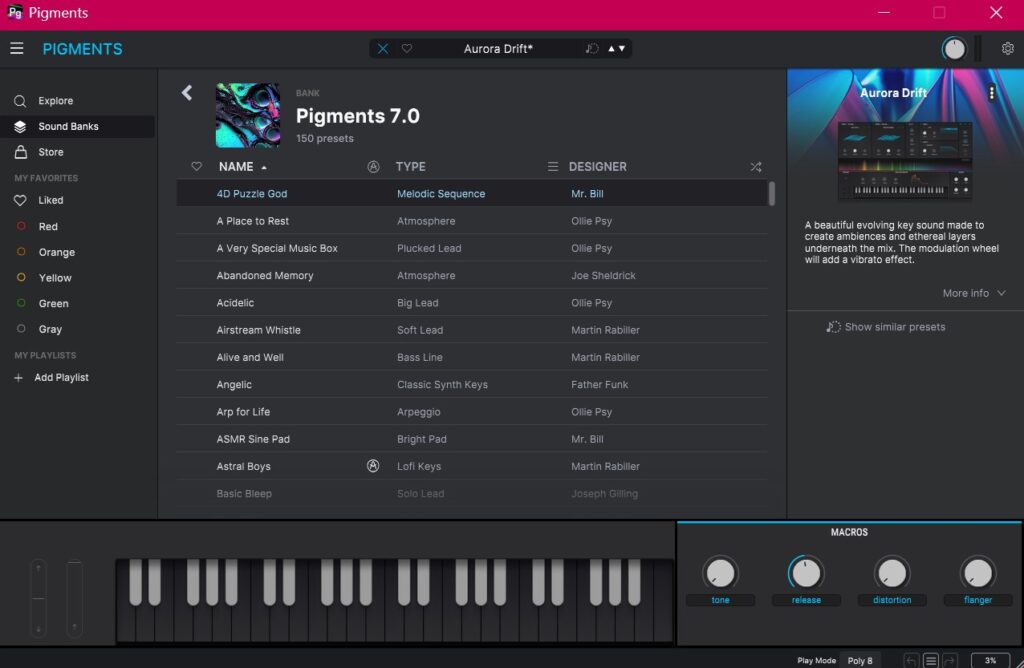This screenshot has width=1024, height=668.
Task: Click the back arrow beside the bank cover
Action: point(187,93)
